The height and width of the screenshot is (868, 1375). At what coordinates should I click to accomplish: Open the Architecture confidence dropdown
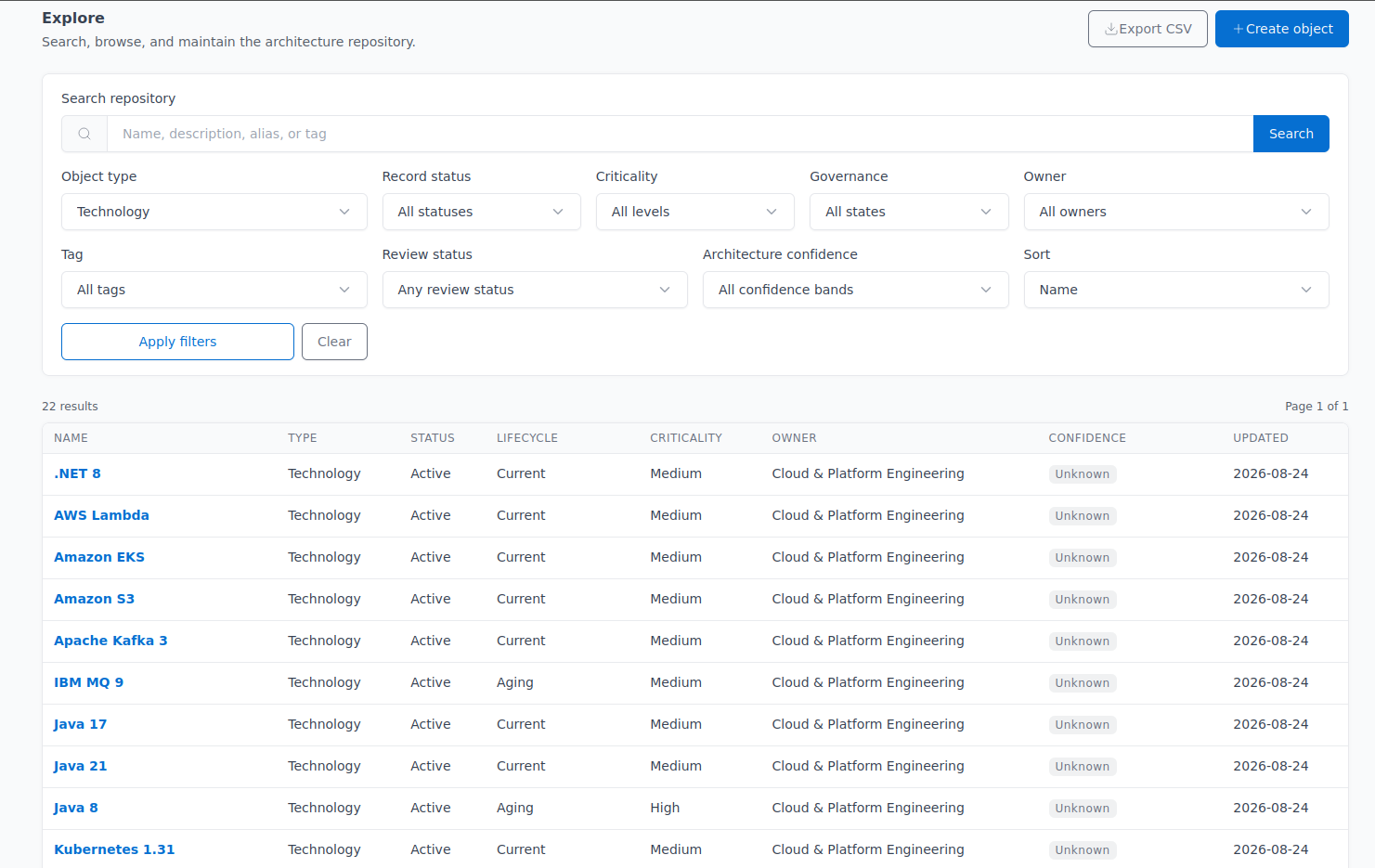856,290
